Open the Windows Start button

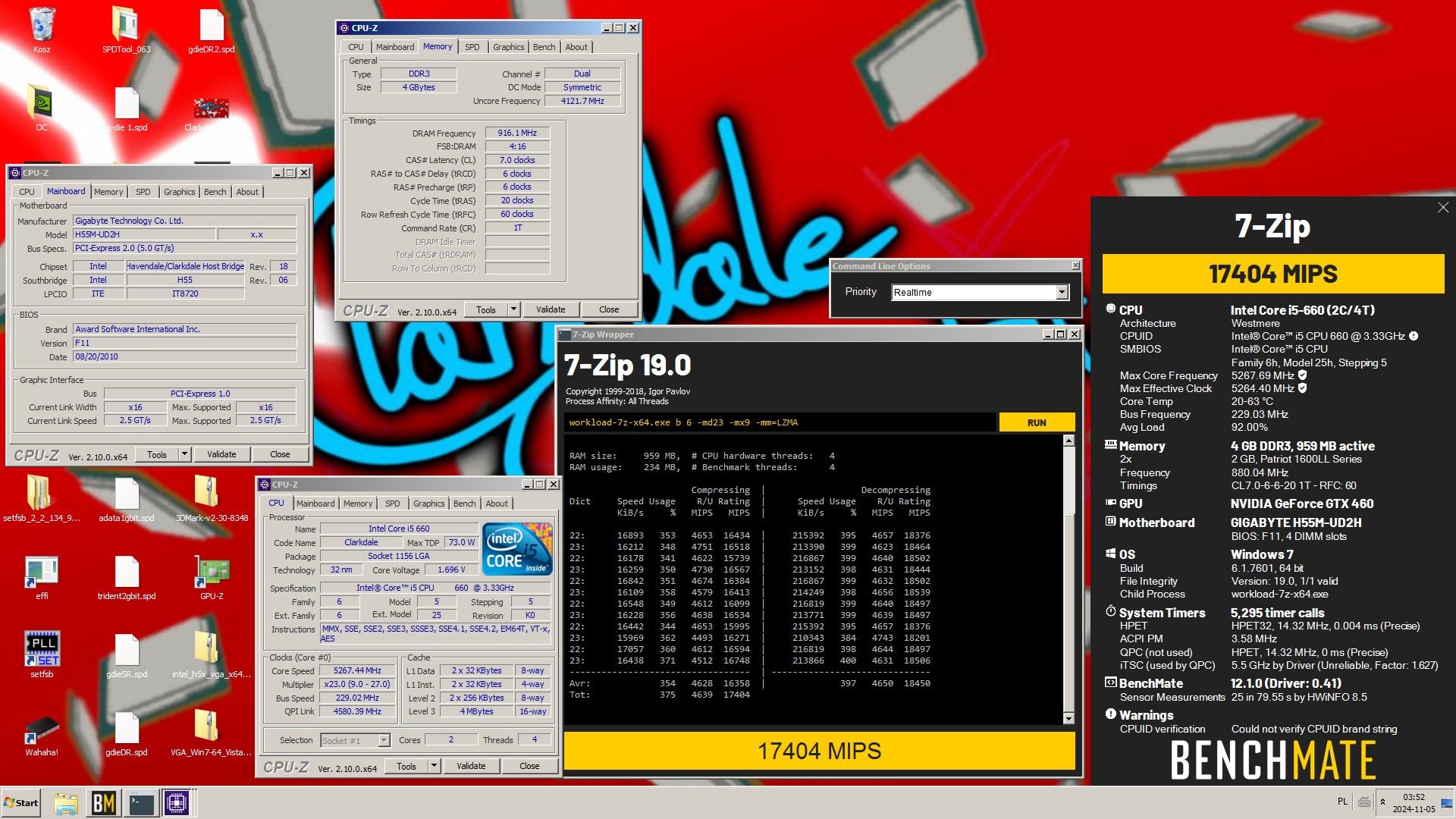21,803
